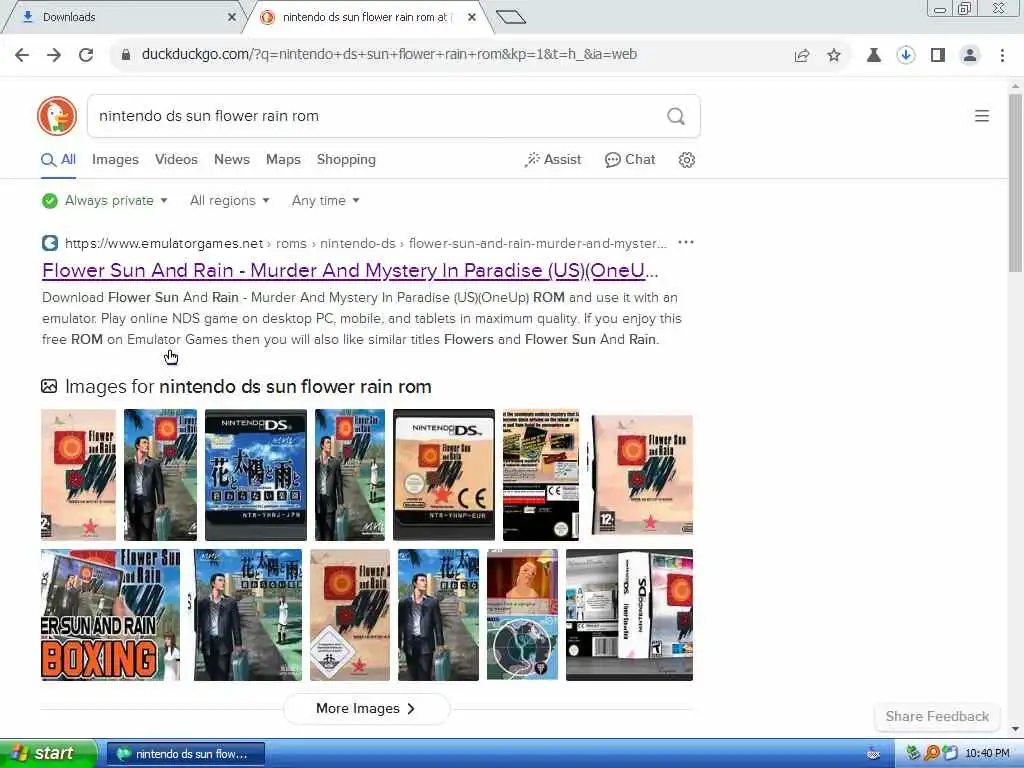Switch to Images results
This screenshot has width=1024, height=768.
[116, 160]
